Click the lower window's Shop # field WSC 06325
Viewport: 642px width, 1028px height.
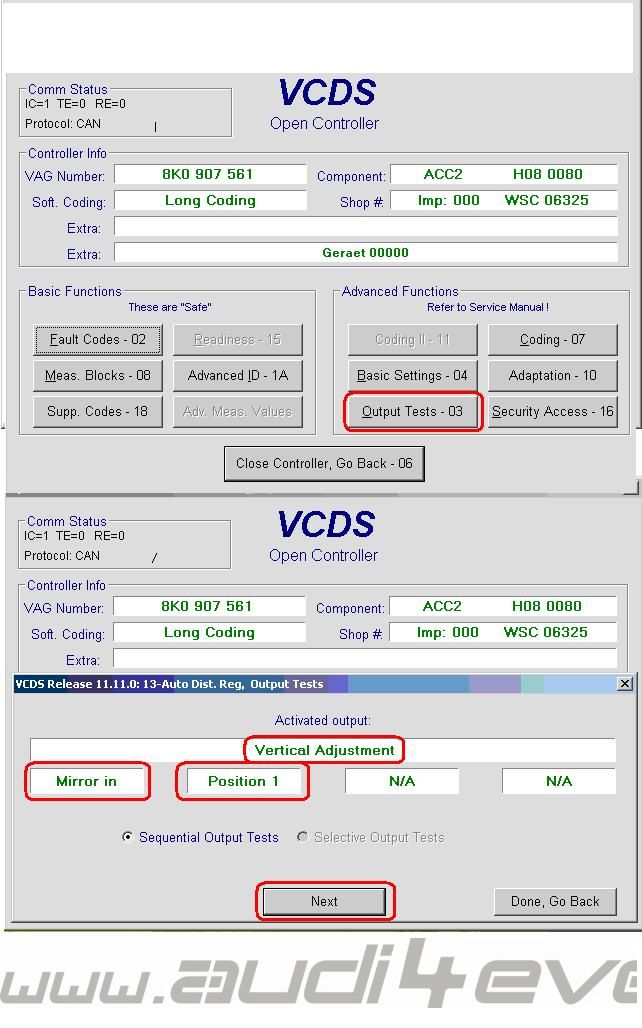(503, 633)
